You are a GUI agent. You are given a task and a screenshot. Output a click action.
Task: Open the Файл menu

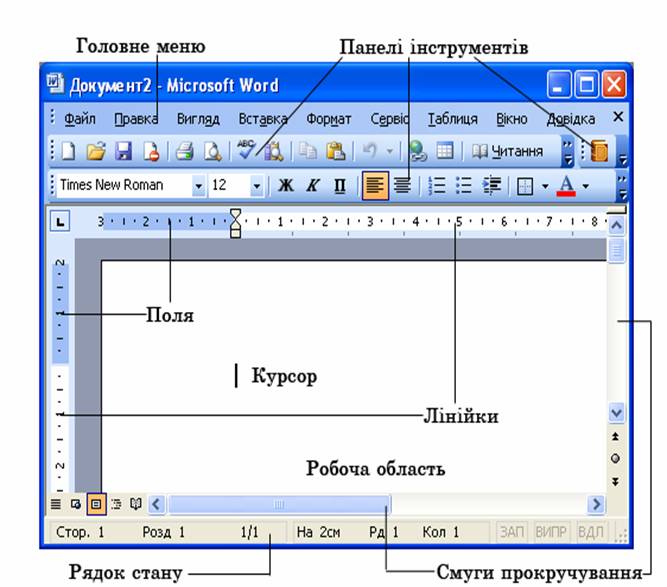pyautogui.click(x=80, y=119)
